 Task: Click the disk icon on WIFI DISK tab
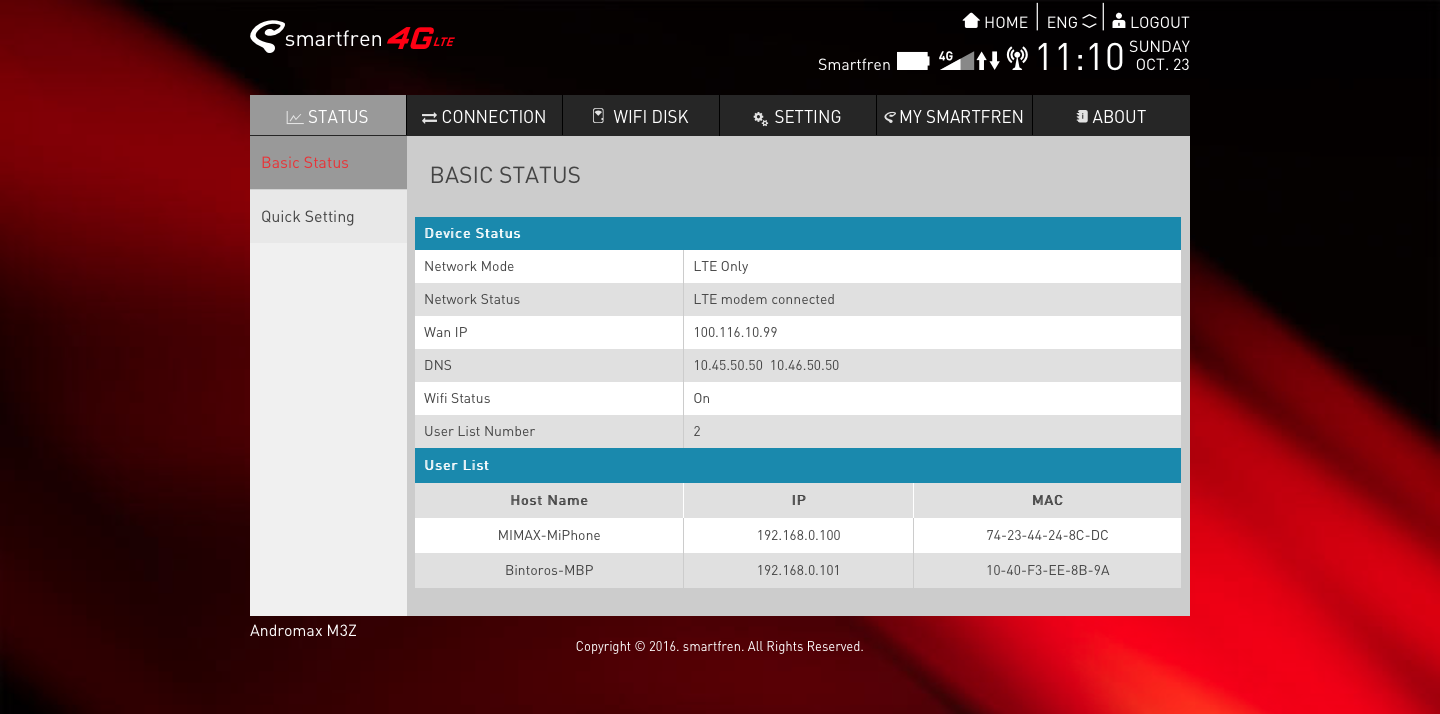click(x=599, y=116)
